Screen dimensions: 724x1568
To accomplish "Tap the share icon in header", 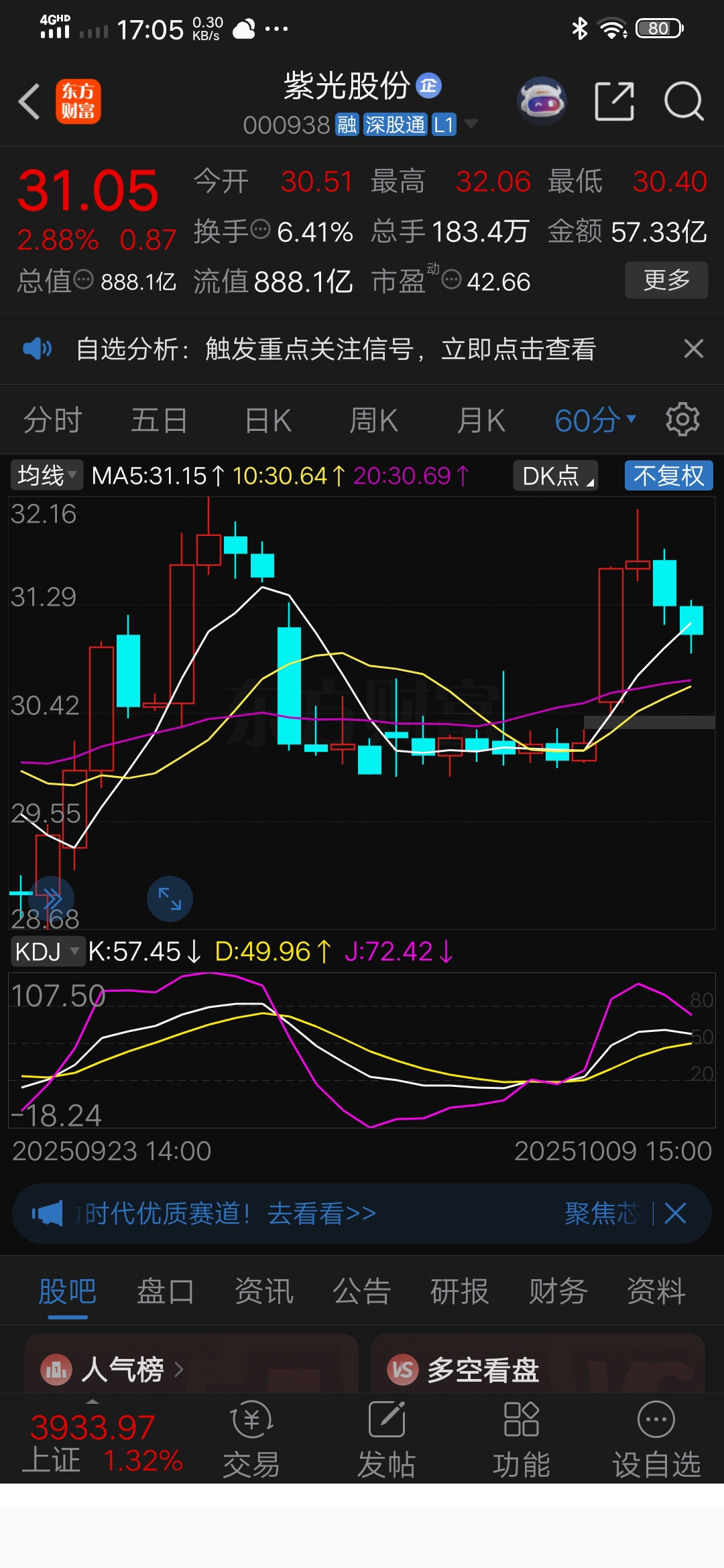I will pos(614,102).
